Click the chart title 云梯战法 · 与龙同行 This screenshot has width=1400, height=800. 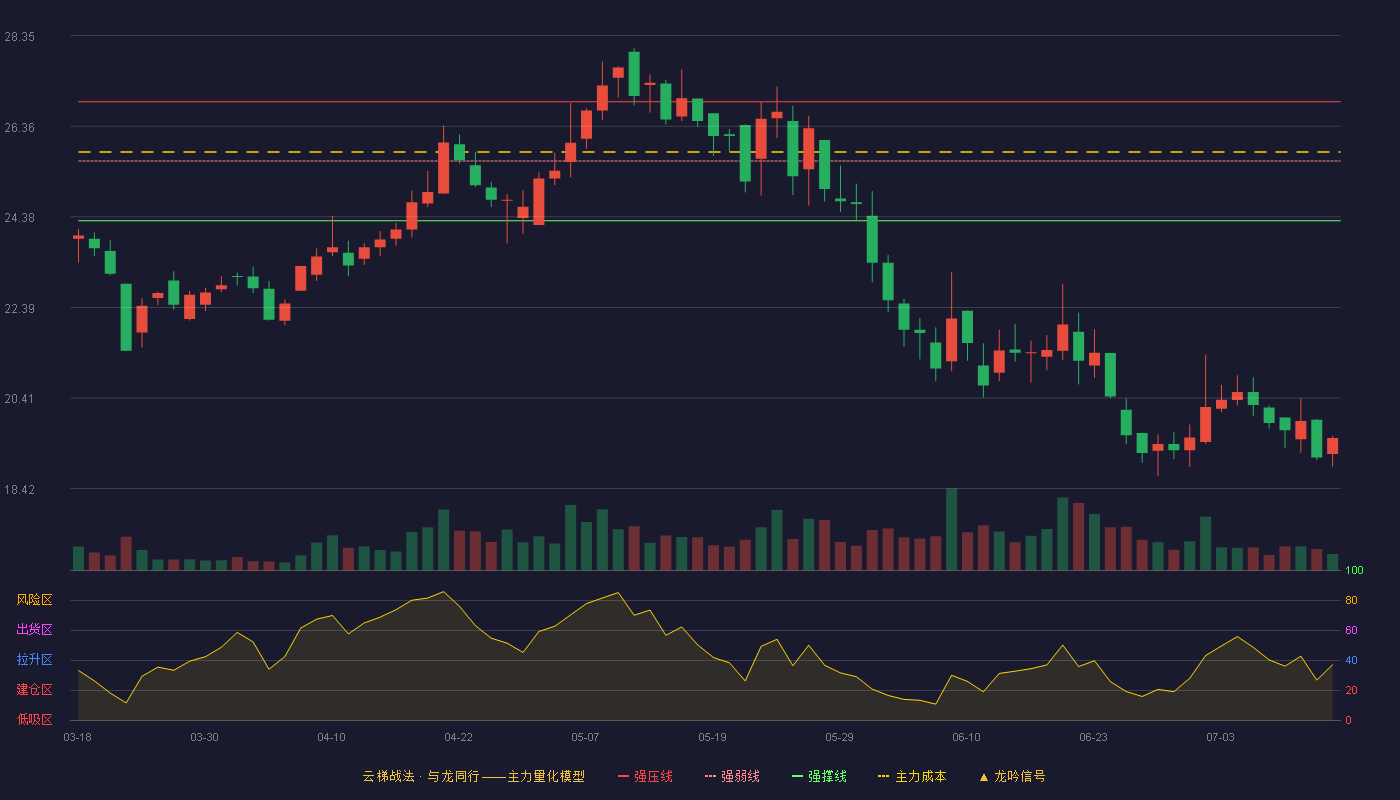tap(420, 776)
